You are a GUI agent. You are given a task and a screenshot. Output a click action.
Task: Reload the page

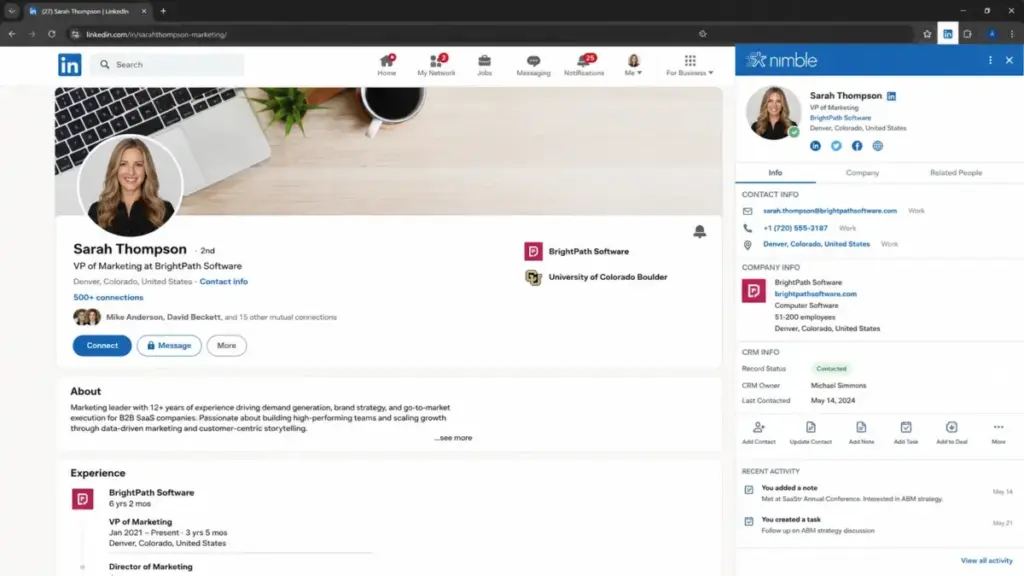pyautogui.click(x=52, y=34)
